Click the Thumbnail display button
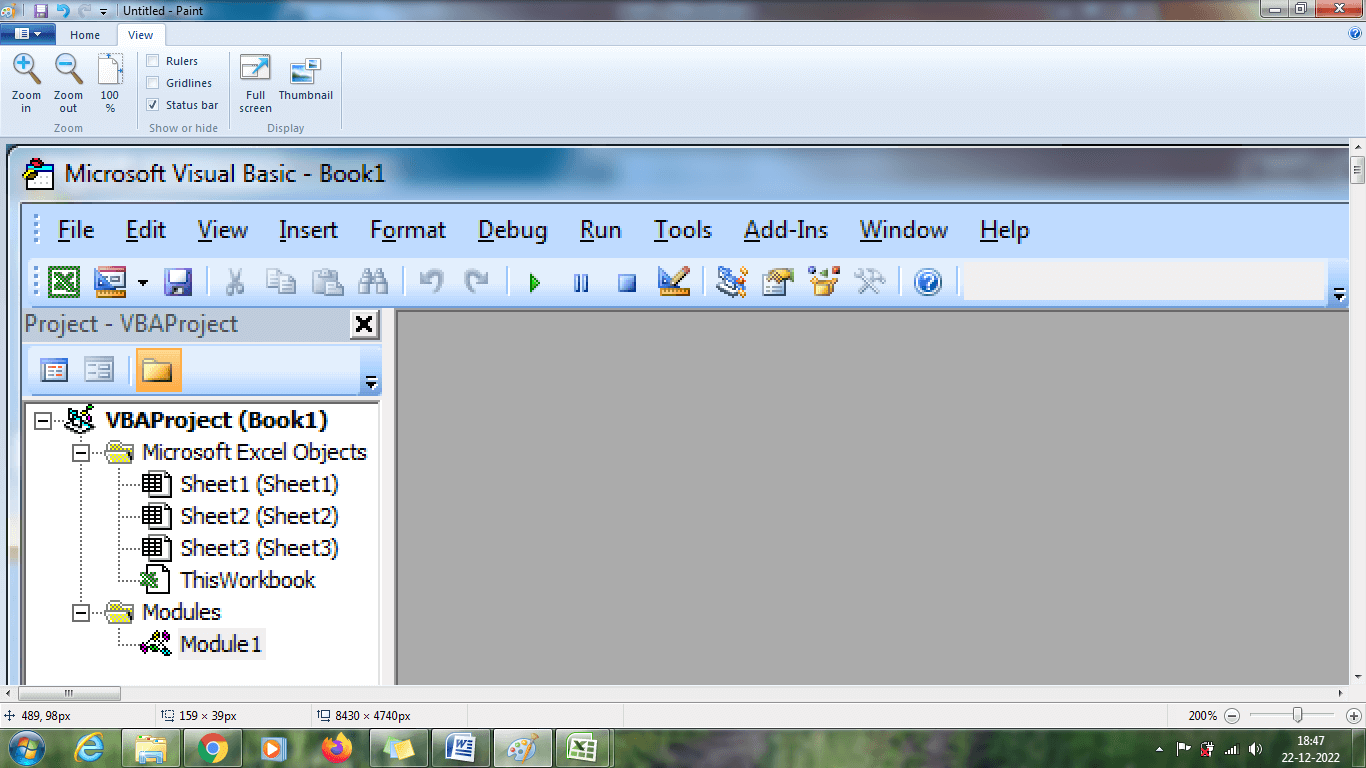Image resolution: width=1366 pixels, height=768 pixels. 306,80
